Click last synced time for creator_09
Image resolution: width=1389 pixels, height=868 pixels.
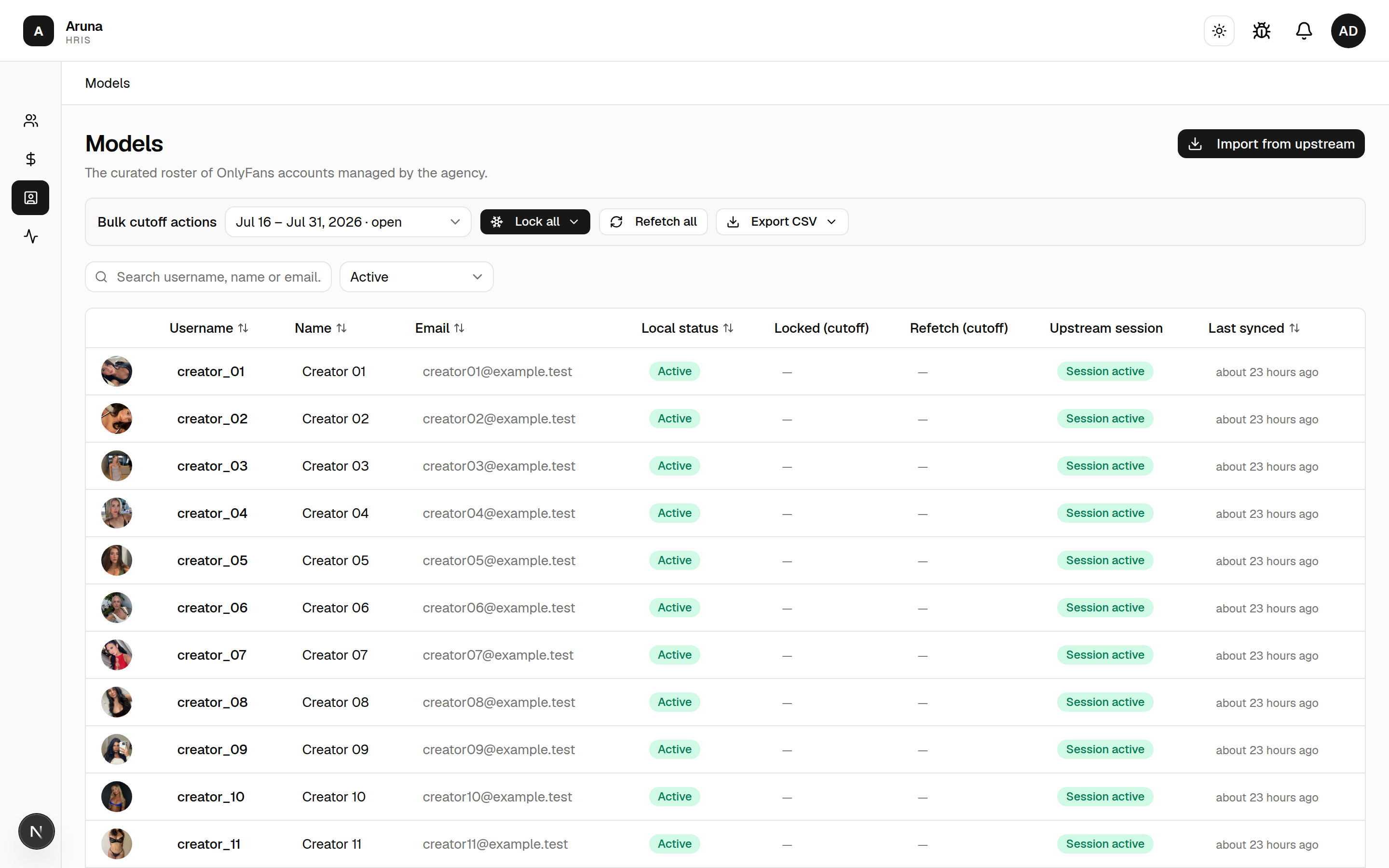pos(1267,750)
